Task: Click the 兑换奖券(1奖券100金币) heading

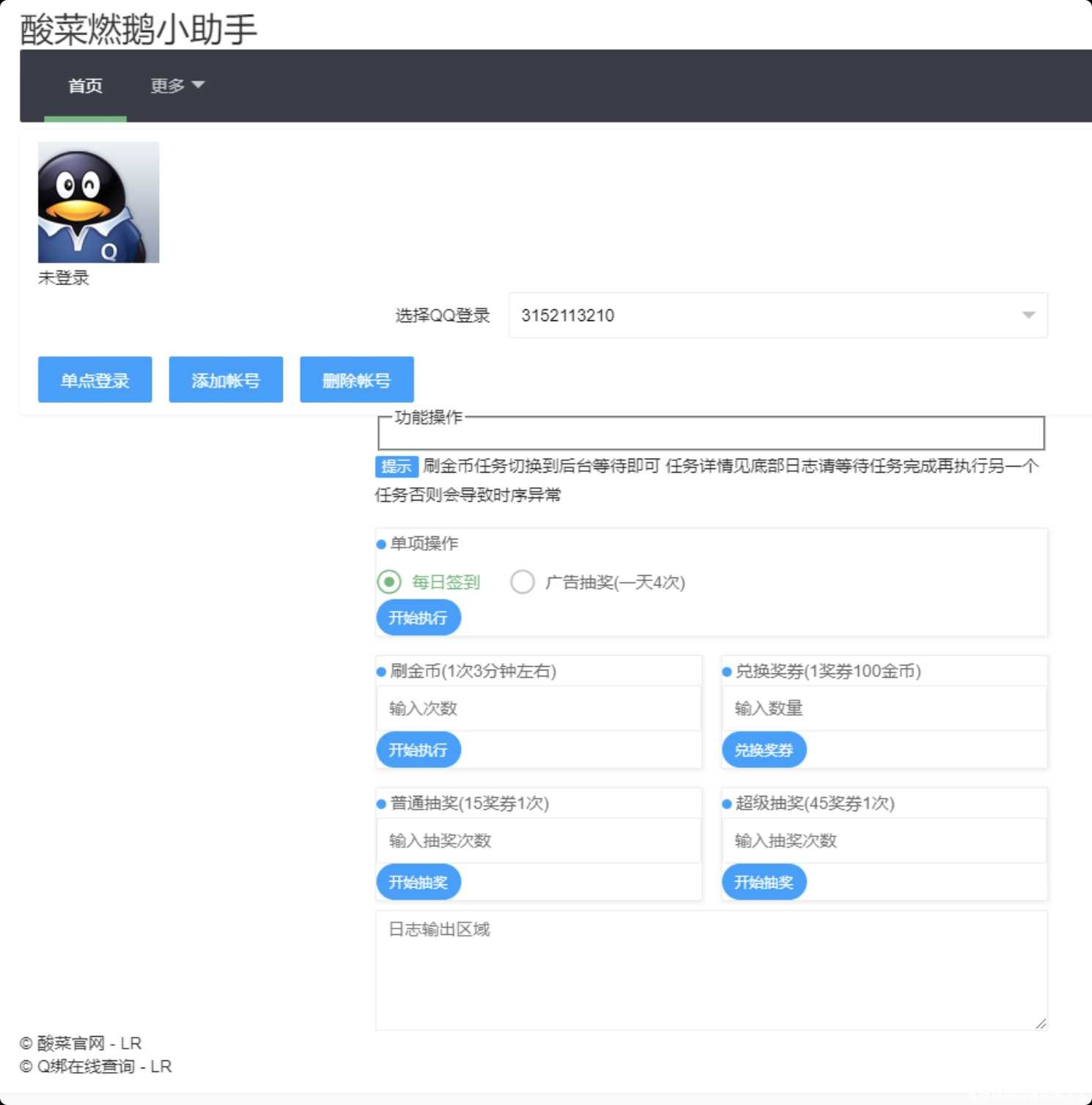Action: [x=828, y=671]
